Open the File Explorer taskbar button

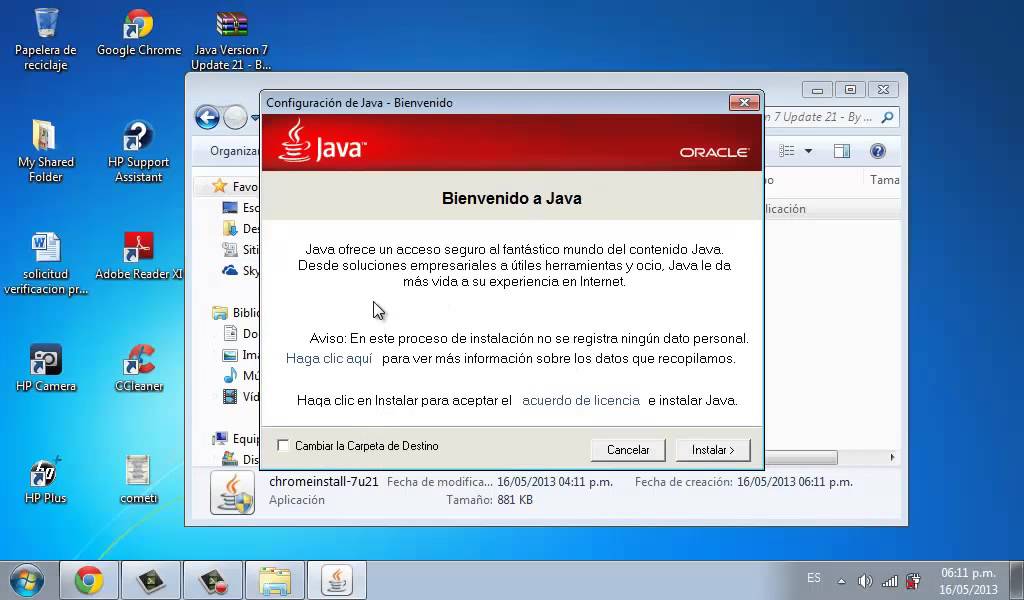pos(275,580)
